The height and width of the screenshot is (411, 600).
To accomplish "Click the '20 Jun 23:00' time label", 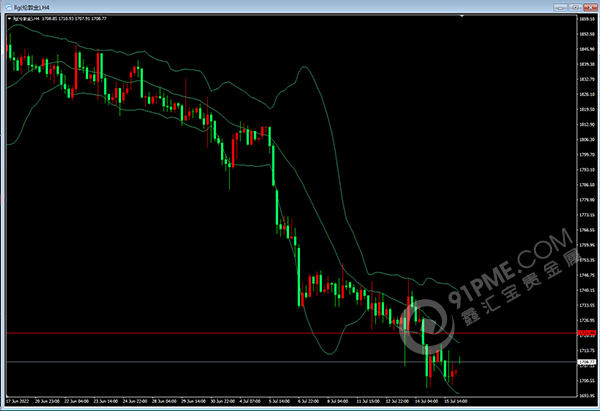I will pyautogui.click(x=47, y=401).
